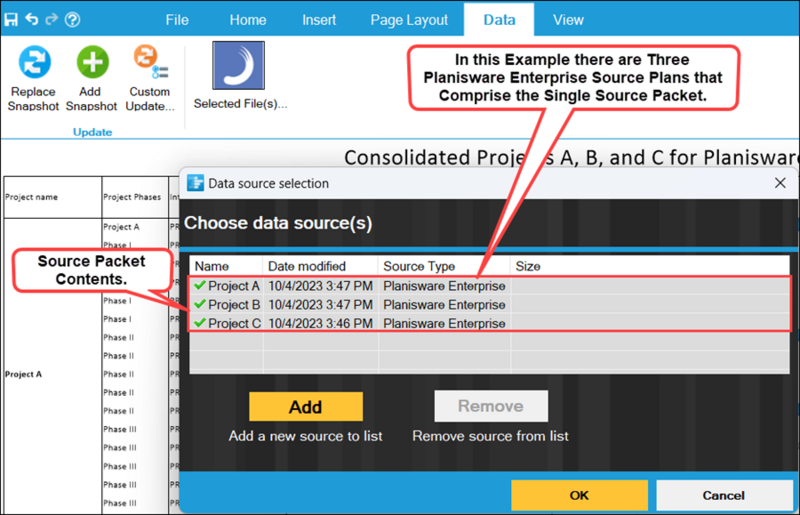The image size is (800, 515).
Task: Switch to the View tab
Action: coord(568,20)
